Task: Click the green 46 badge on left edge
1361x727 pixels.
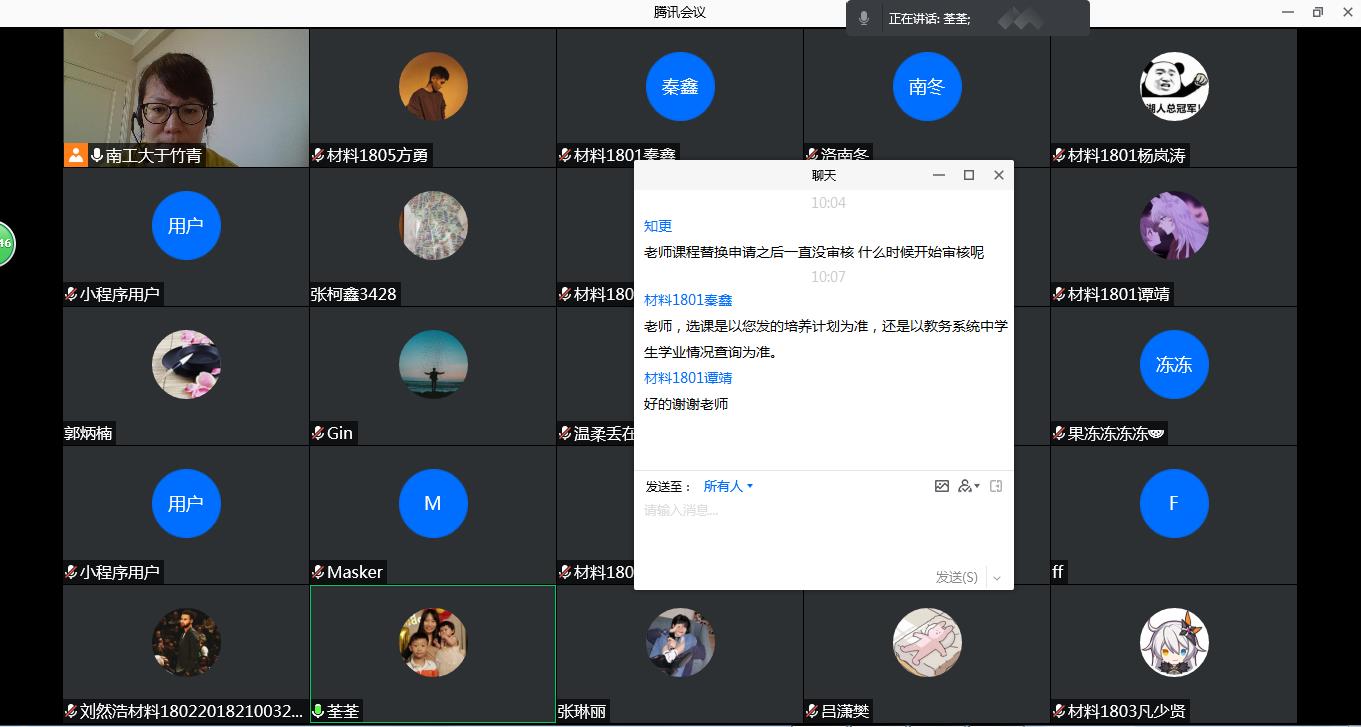Action: [x=5, y=243]
